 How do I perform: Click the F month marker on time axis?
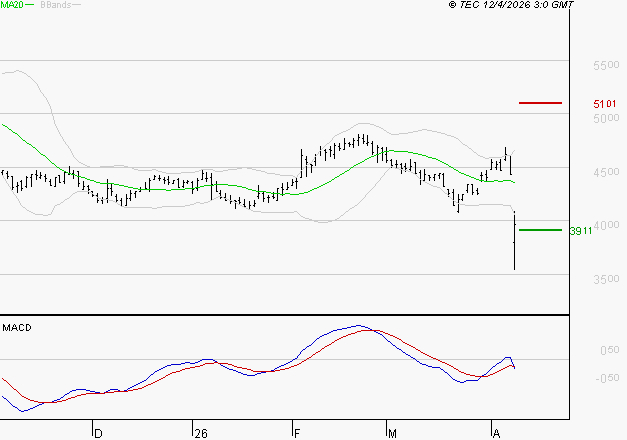[297, 434]
